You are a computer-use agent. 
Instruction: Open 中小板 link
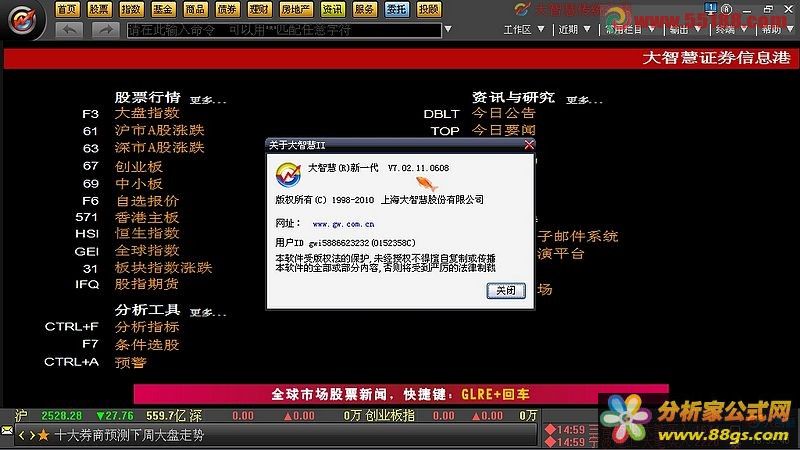(x=139, y=184)
